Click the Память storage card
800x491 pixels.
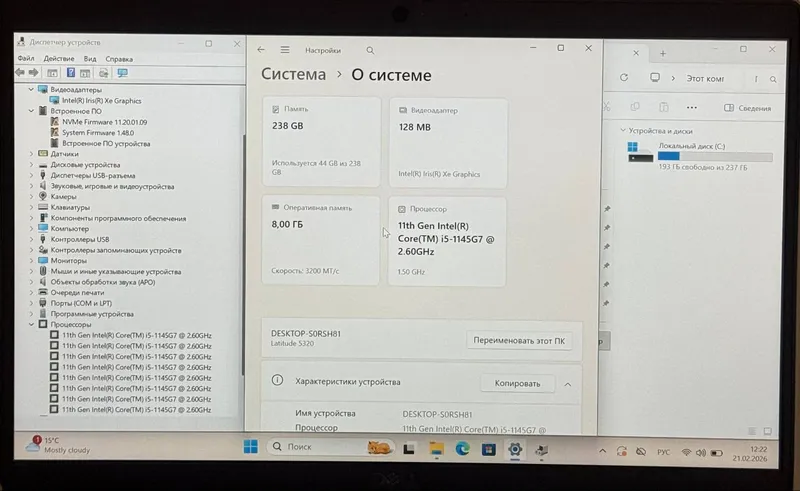tap(321, 142)
